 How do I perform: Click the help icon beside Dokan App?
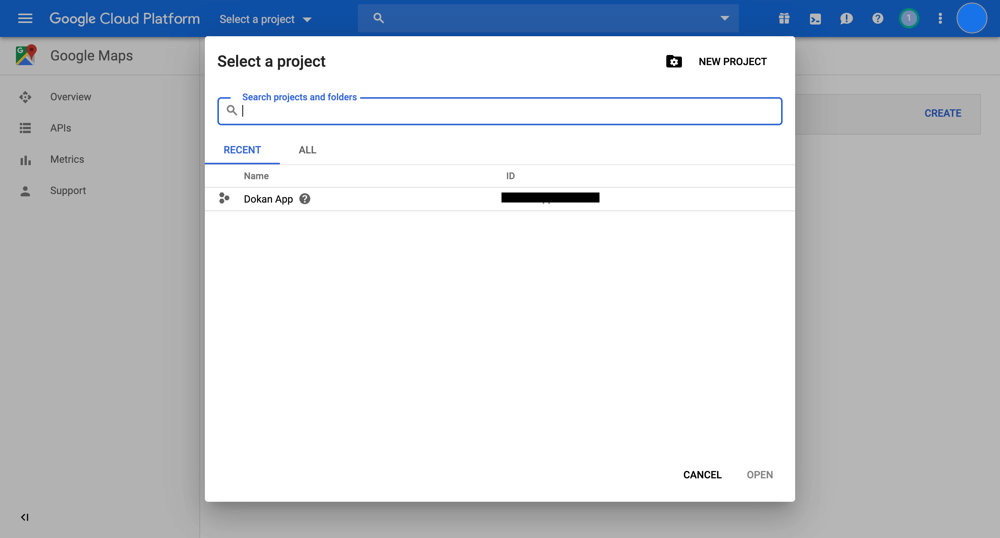point(305,199)
